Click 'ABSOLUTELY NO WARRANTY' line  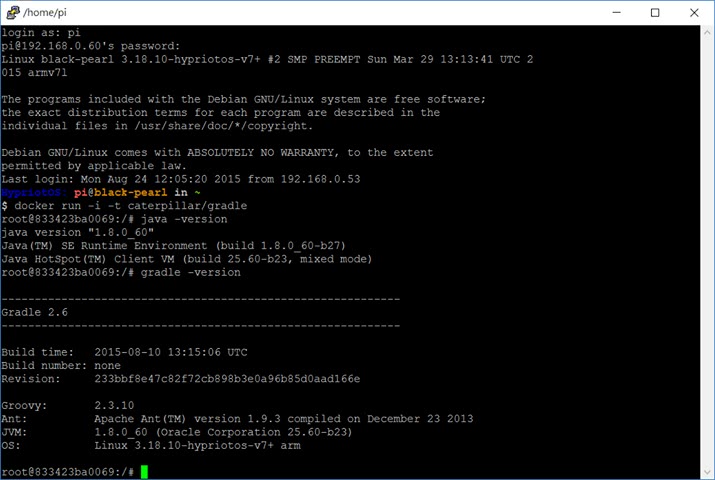tap(217, 152)
